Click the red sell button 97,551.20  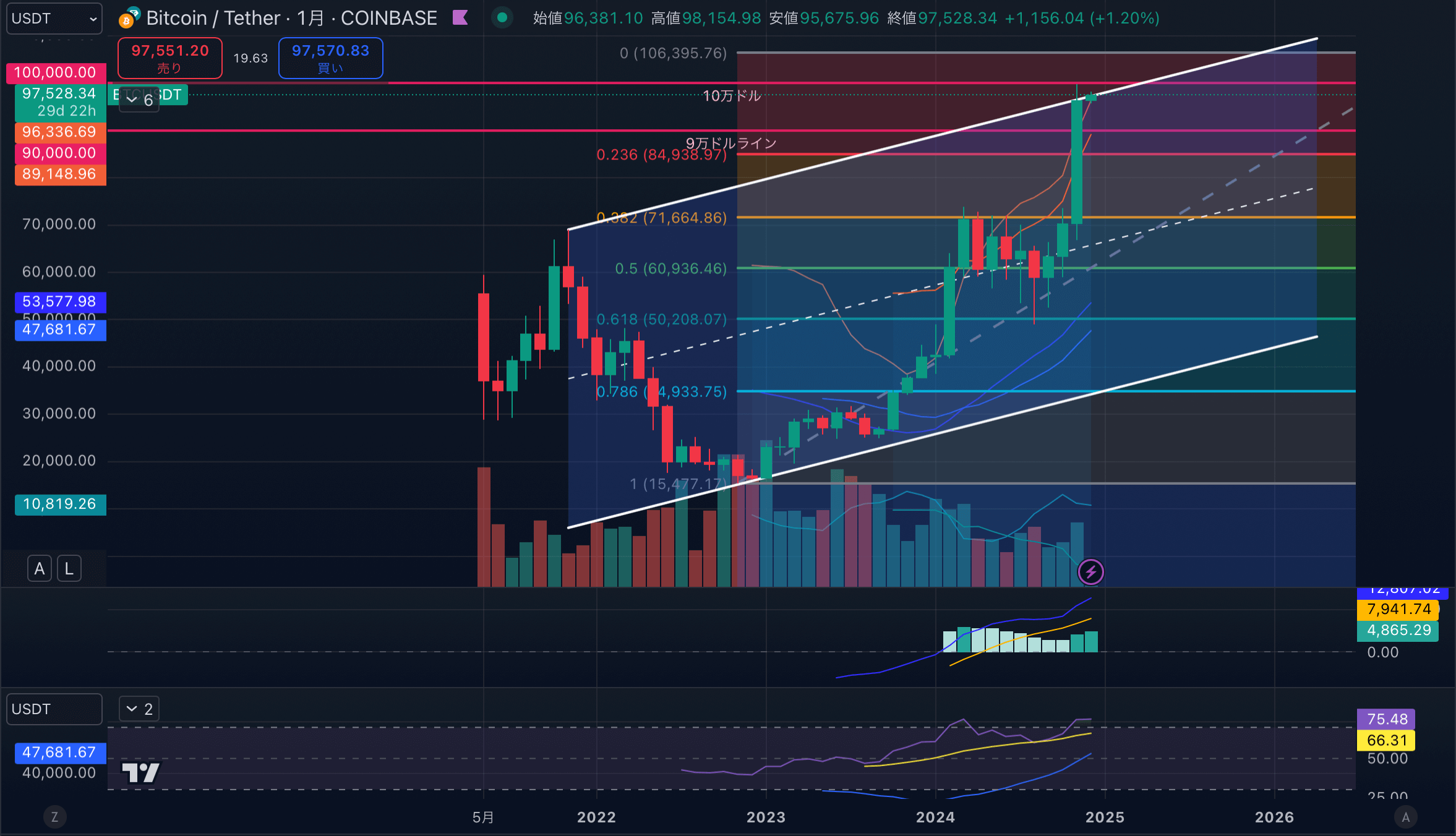[x=170, y=58]
